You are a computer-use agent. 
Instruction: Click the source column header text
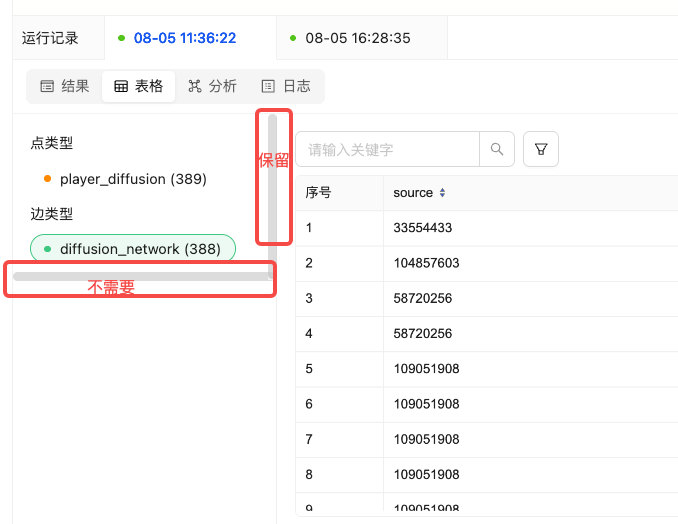[413, 193]
